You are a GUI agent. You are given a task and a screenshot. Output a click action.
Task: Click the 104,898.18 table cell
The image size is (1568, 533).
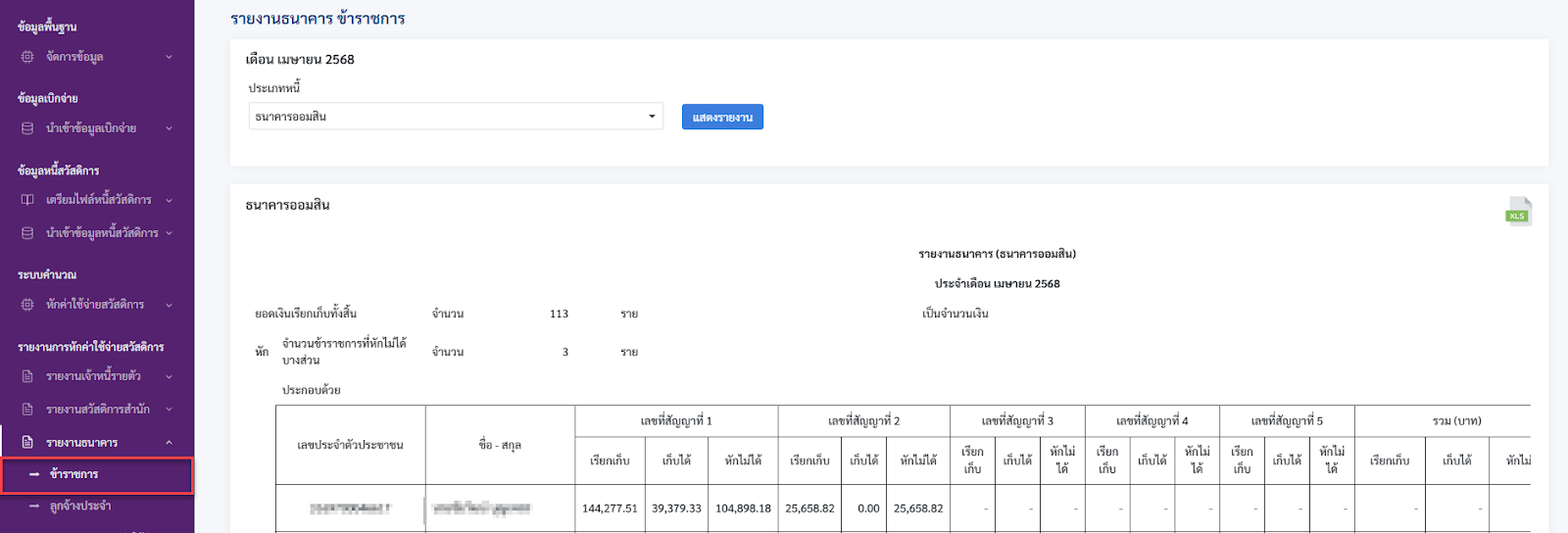click(x=743, y=509)
